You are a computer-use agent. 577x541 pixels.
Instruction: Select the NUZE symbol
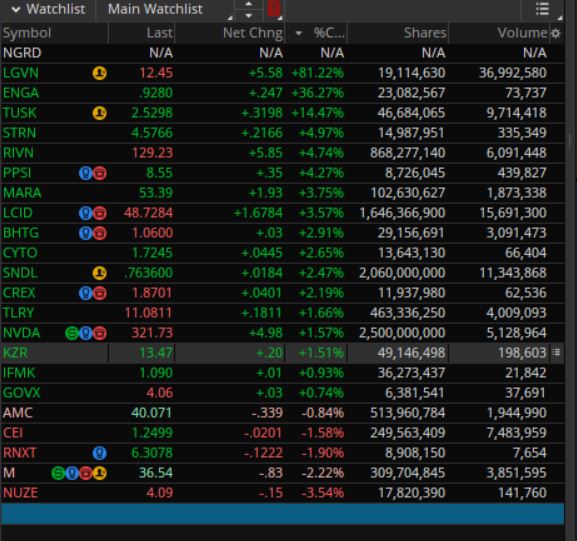[x=20, y=493]
